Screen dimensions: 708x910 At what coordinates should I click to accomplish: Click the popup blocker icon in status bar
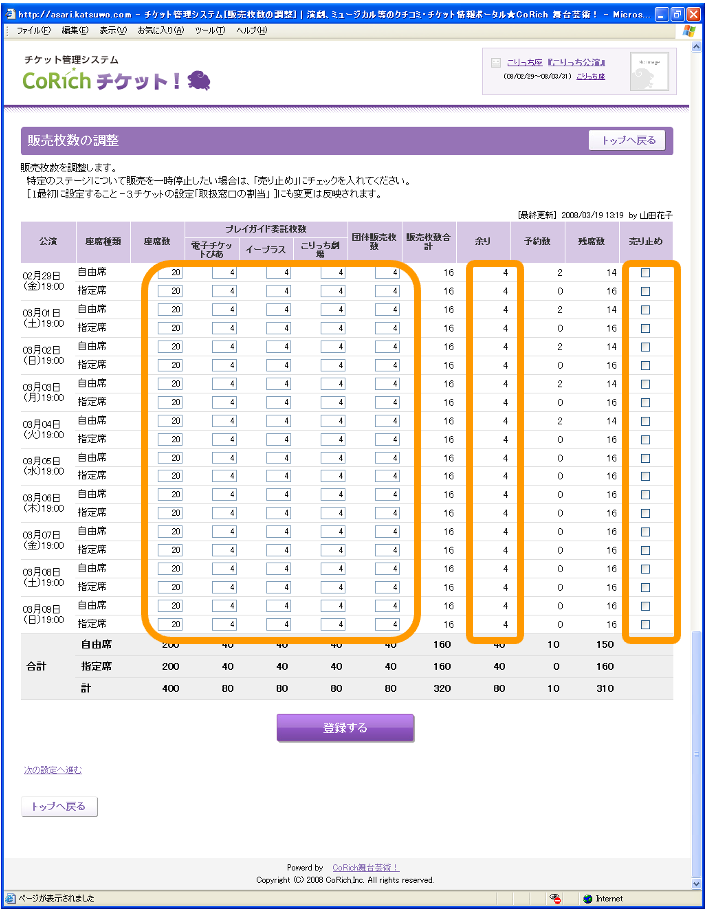(x=555, y=898)
